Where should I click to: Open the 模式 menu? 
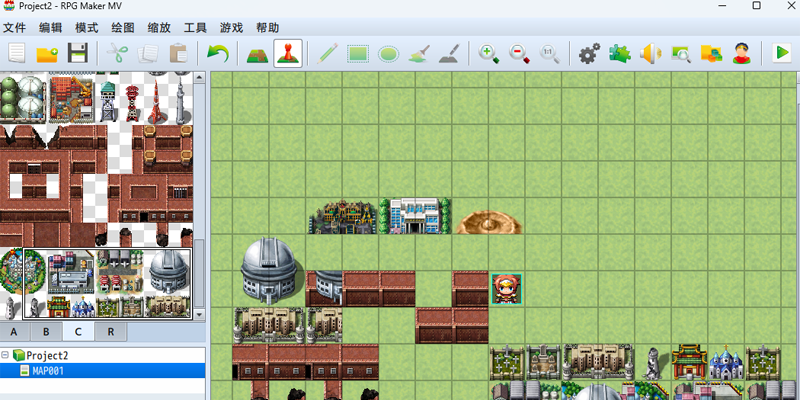pyautogui.click(x=87, y=28)
